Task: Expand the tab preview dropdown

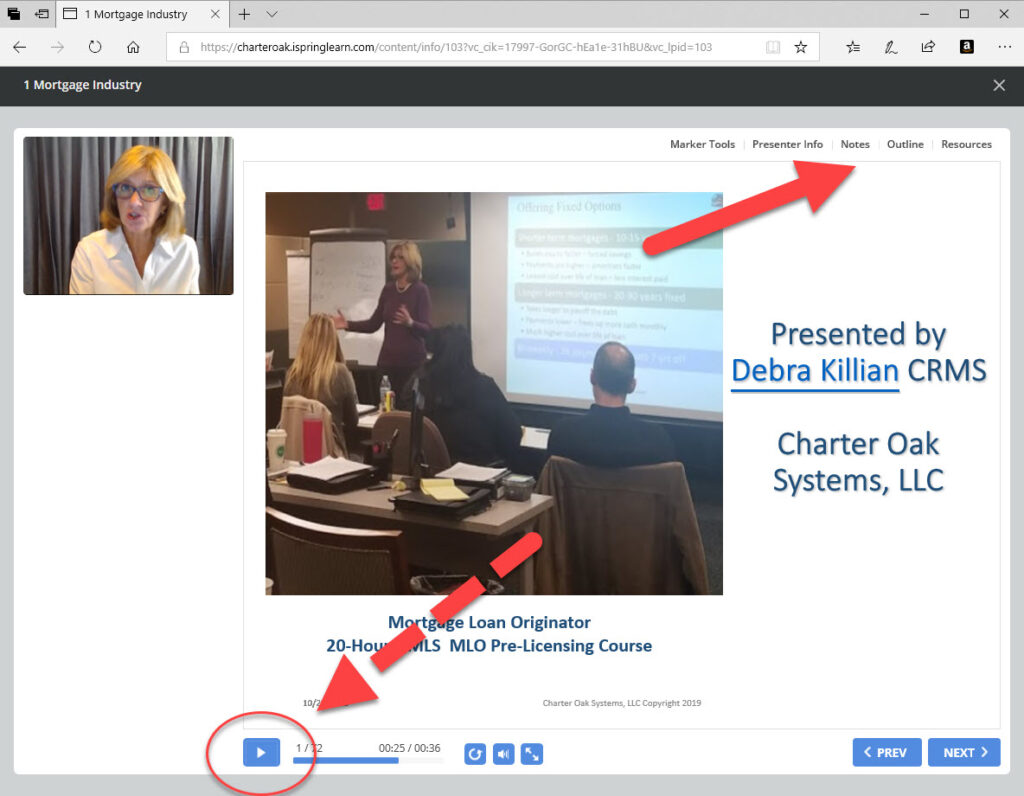Action: click(x=272, y=14)
